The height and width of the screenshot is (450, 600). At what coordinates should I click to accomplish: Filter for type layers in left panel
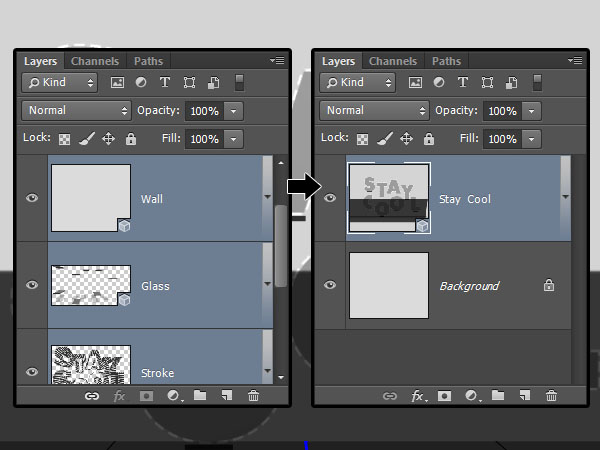coord(165,83)
